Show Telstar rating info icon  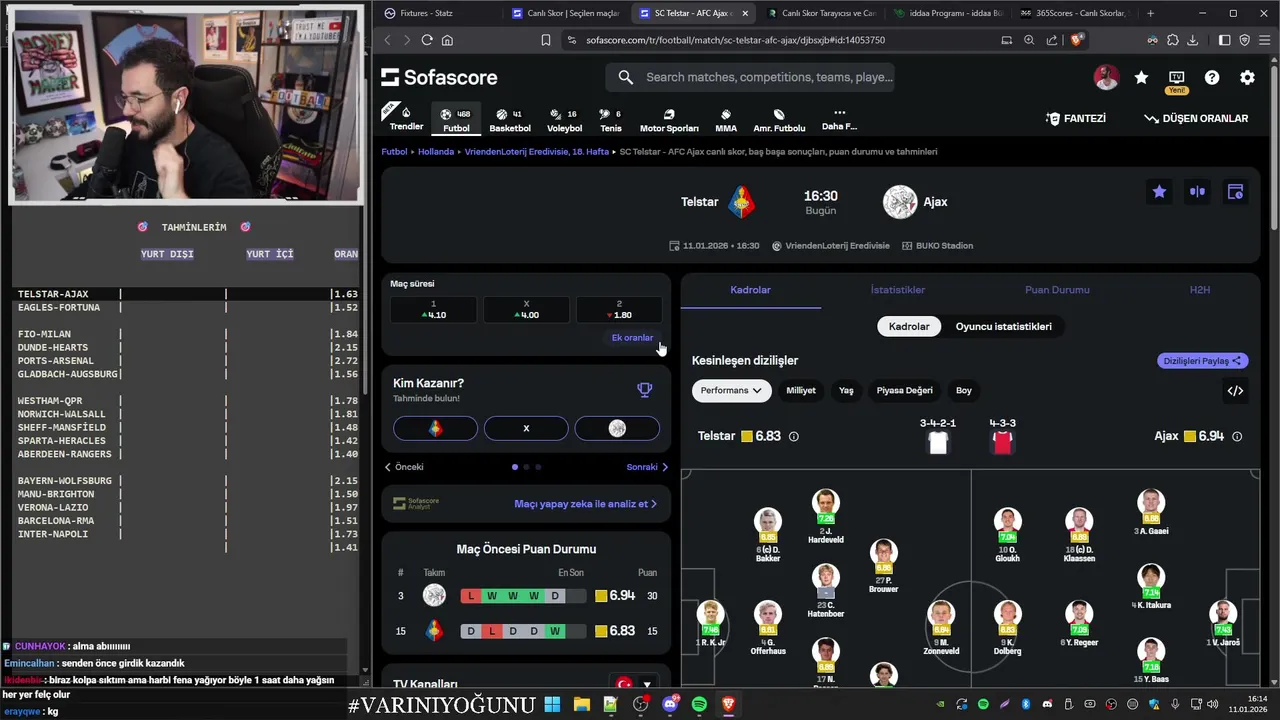[794, 437]
